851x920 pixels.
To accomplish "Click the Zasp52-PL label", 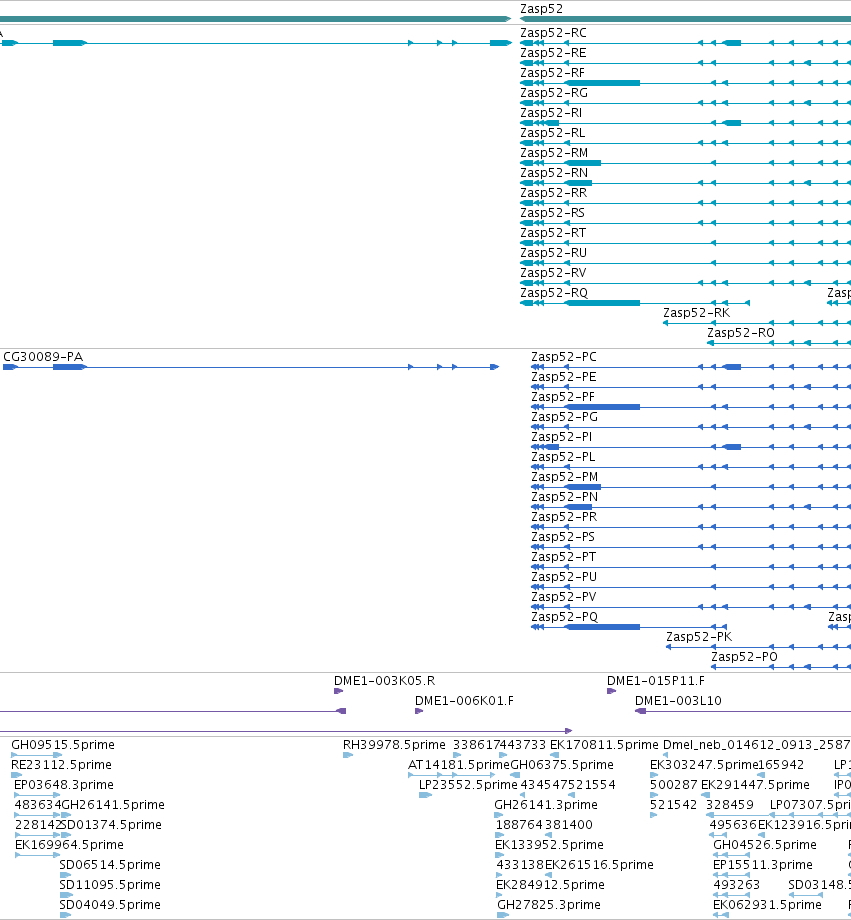I will coord(563,456).
